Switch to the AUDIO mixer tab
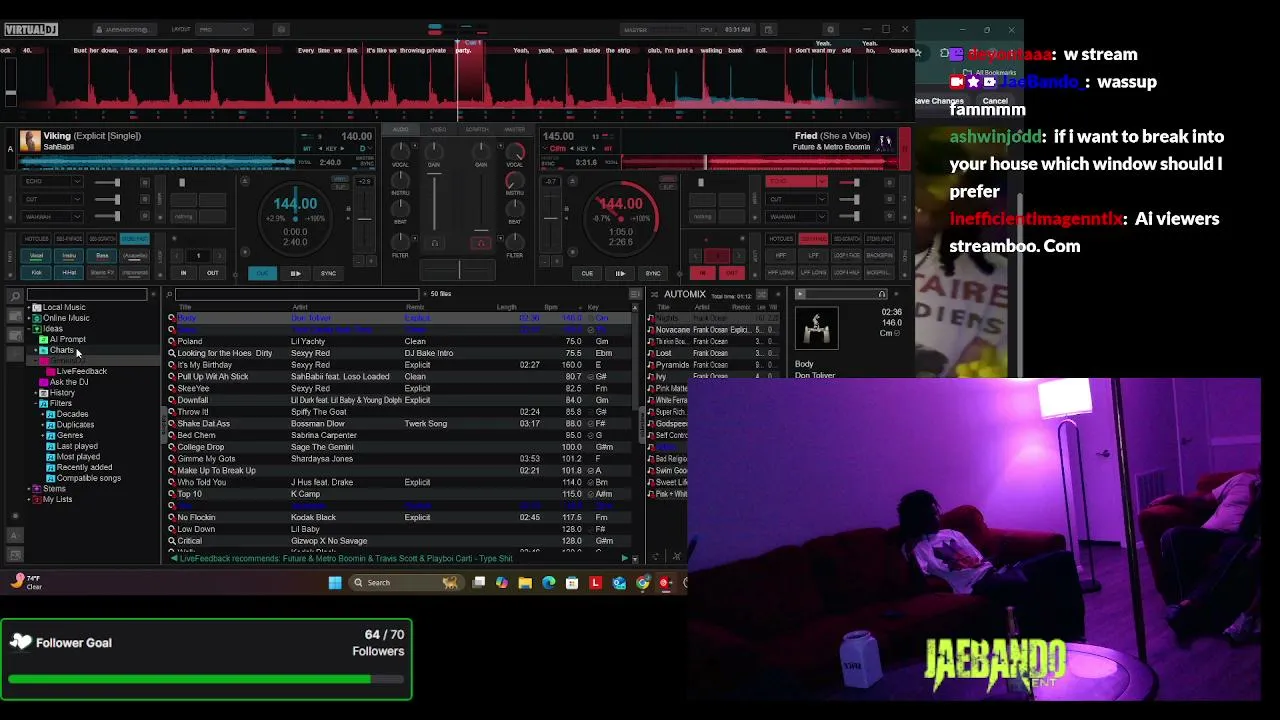The height and width of the screenshot is (720, 1280). [401, 129]
